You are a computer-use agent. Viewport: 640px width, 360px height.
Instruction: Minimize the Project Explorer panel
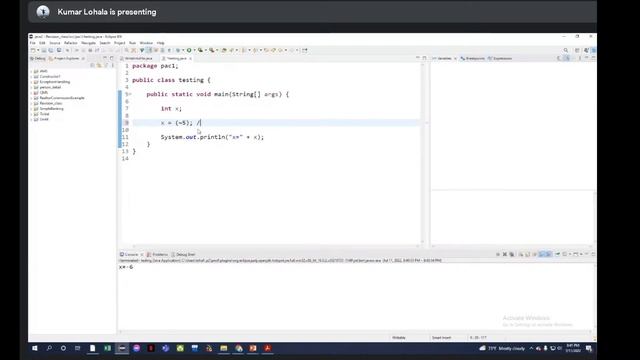[x=105, y=58]
